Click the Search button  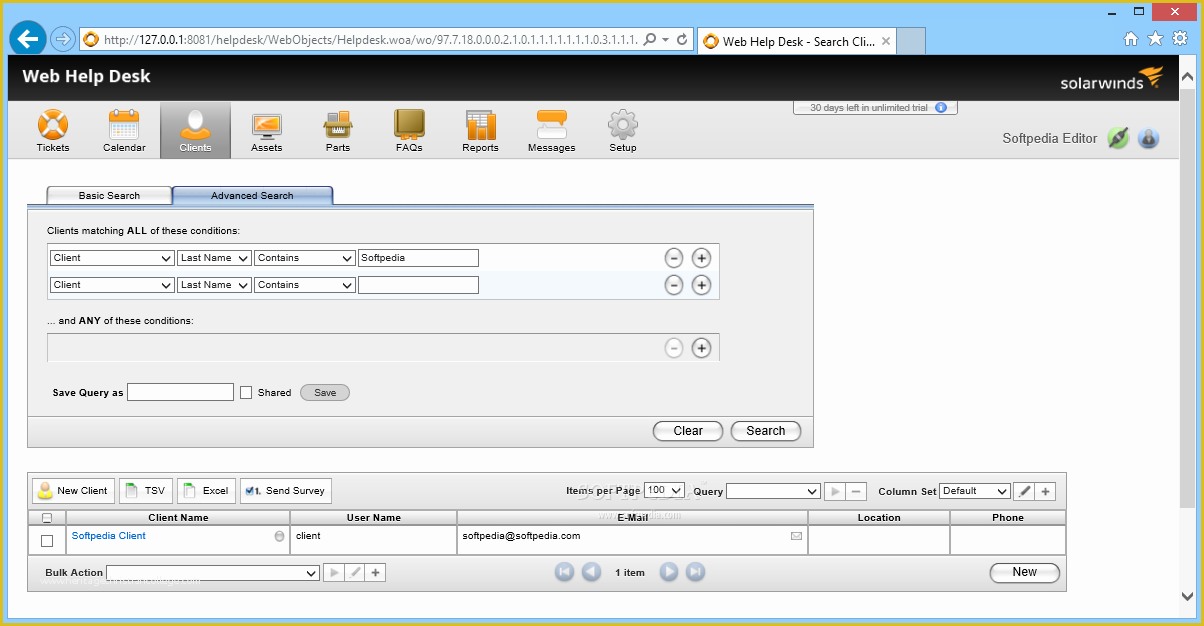pyautogui.click(x=766, y=431)
